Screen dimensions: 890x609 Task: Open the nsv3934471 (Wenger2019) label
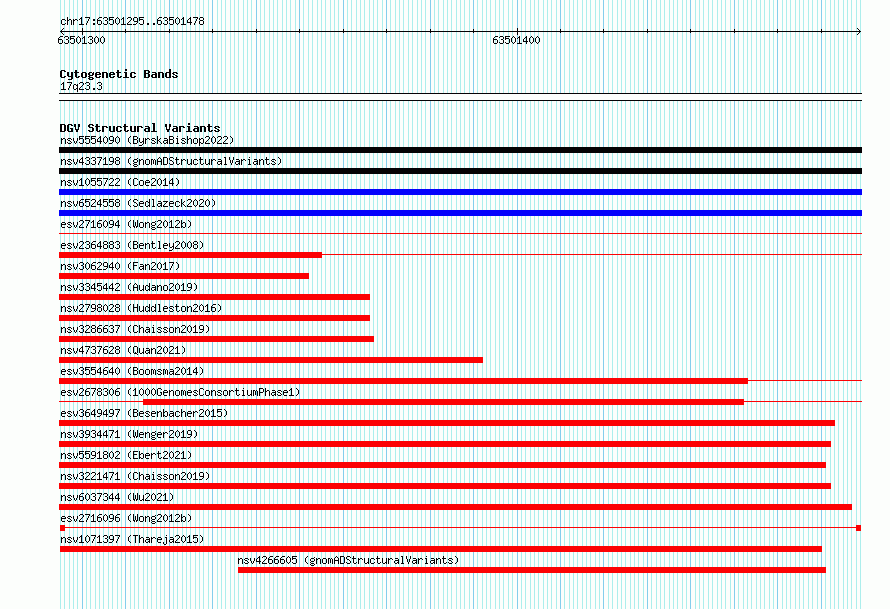tap(129, 434)
